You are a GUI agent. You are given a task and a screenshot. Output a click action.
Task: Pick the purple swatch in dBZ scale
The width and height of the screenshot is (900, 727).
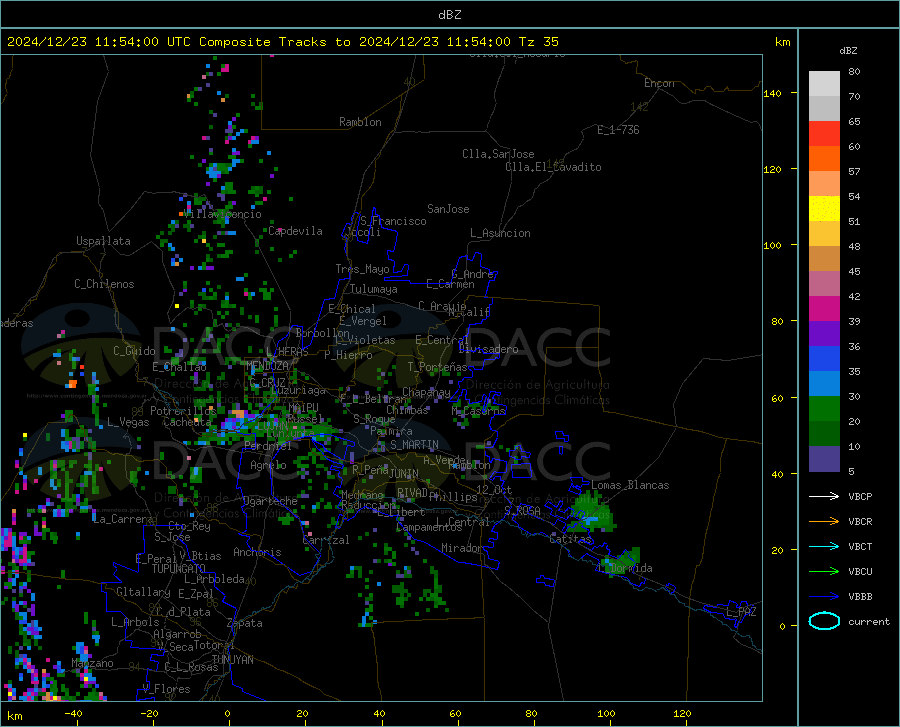tap(824, 334)
